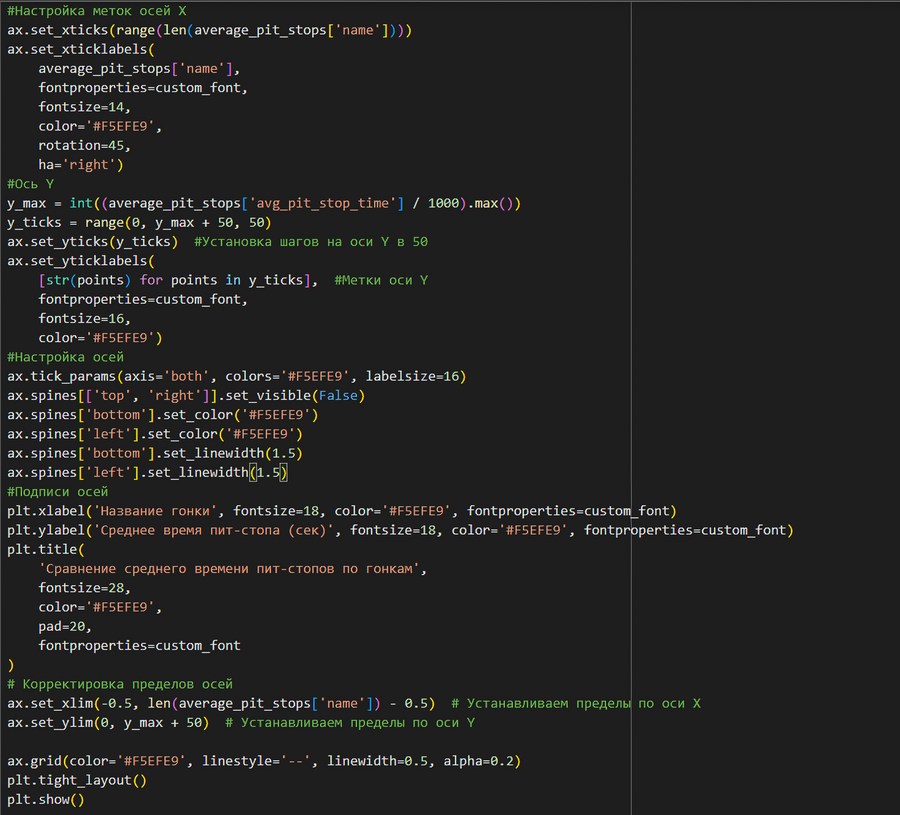Viewport: 900px width, 815px height.
Task: Click the '[str(points) for points in y_ticks]' expression
Action: tap(174, 280)
